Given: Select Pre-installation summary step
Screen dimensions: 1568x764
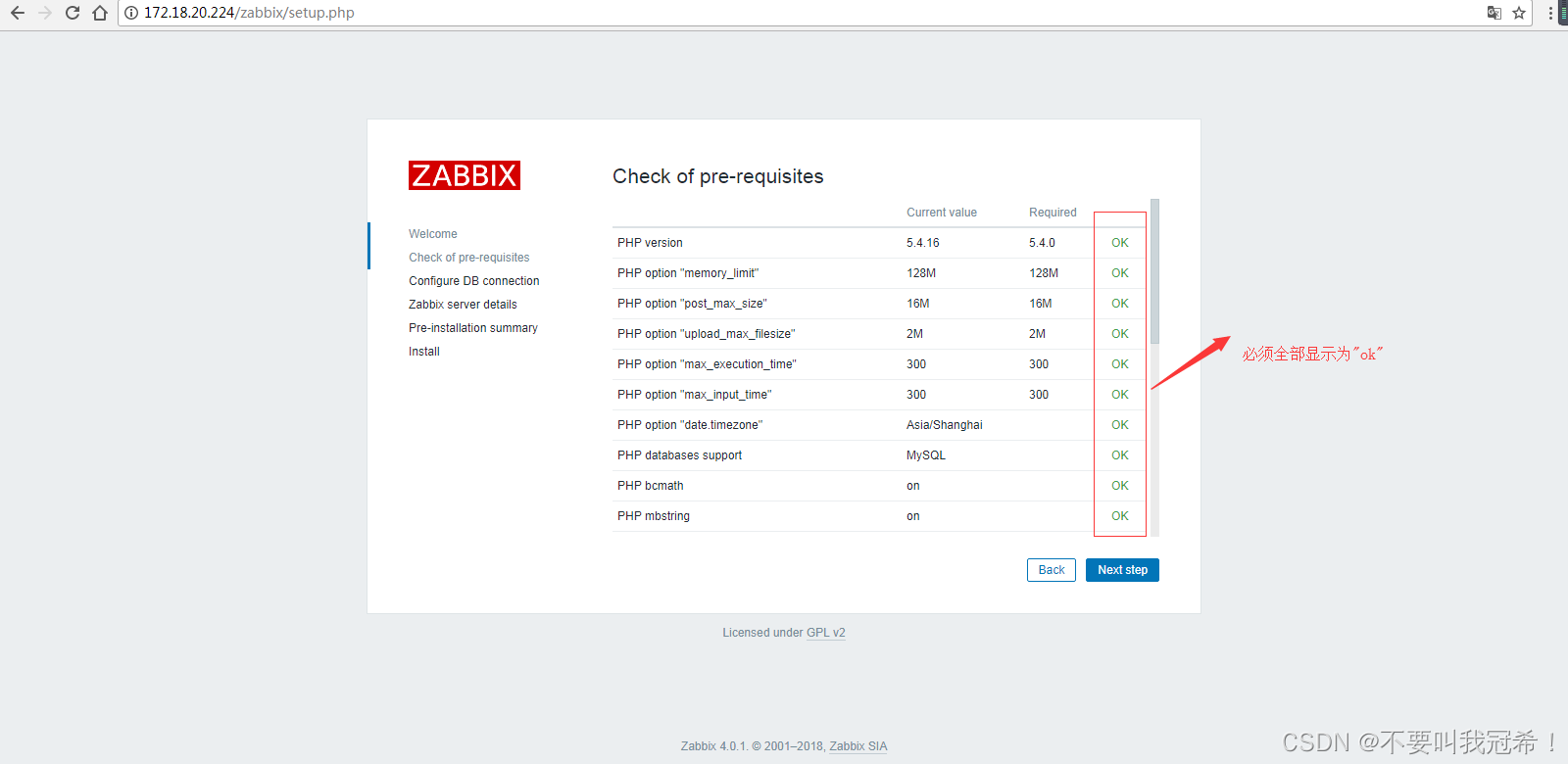Looking at the screenshot, I should point(473,328).
